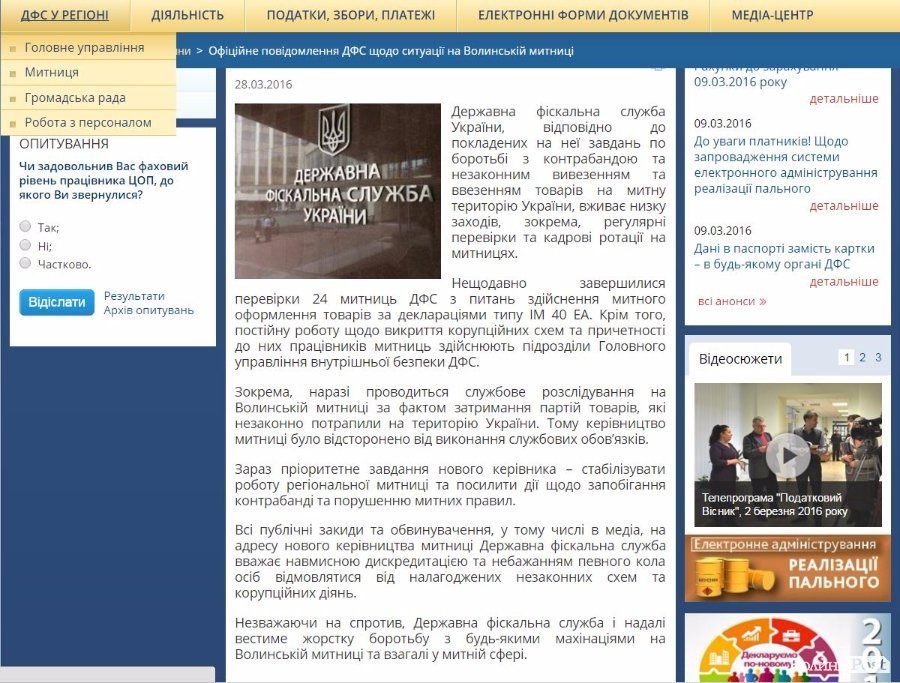Click the fuel barrels banner image
Viewport: 900px width, 683px height.
tap(787, 568)
